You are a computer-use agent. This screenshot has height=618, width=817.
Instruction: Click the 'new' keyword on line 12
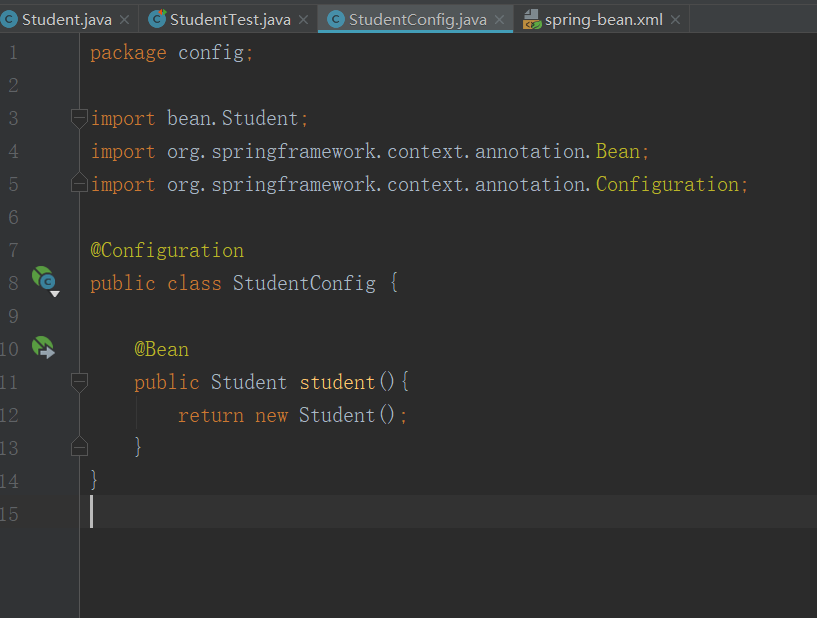[271, 416]
